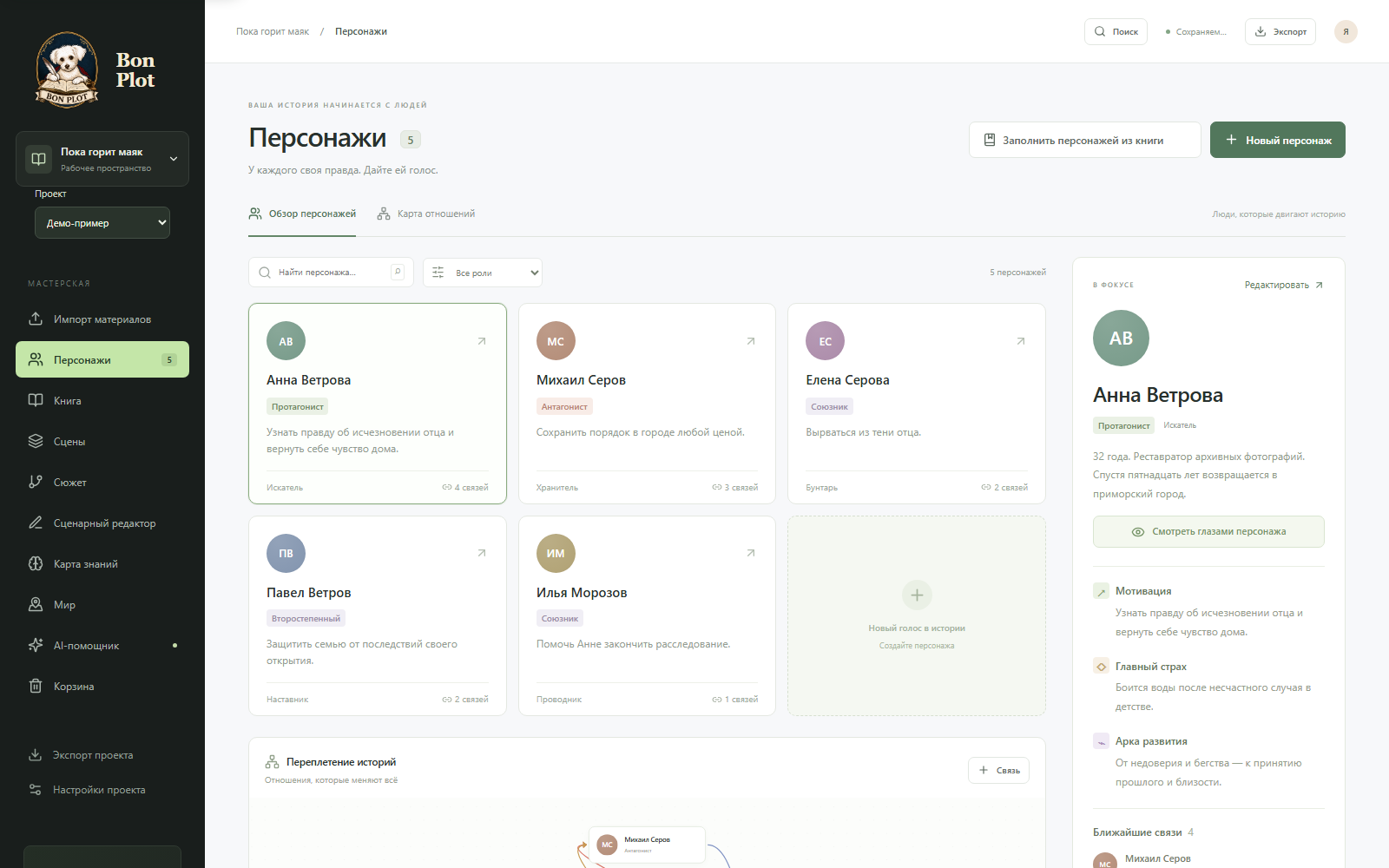Click the Bon Plot dog logo
1389x868 pixels.
coord(67,69)
